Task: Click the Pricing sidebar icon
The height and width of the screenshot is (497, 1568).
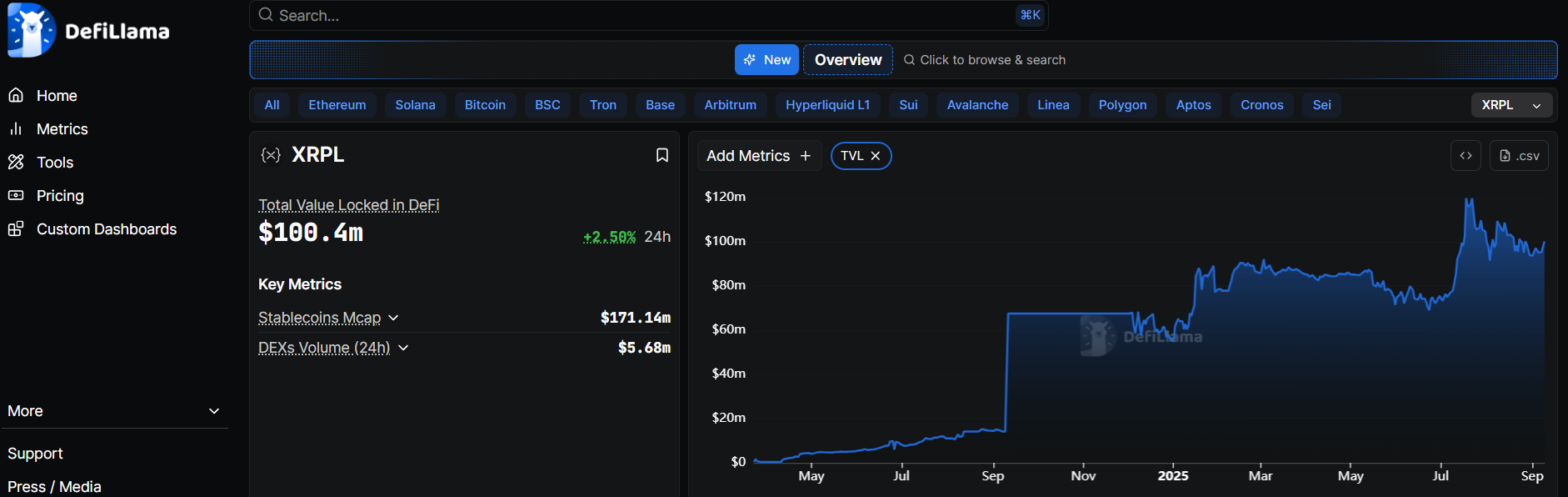Action: [x=16, y=195]
